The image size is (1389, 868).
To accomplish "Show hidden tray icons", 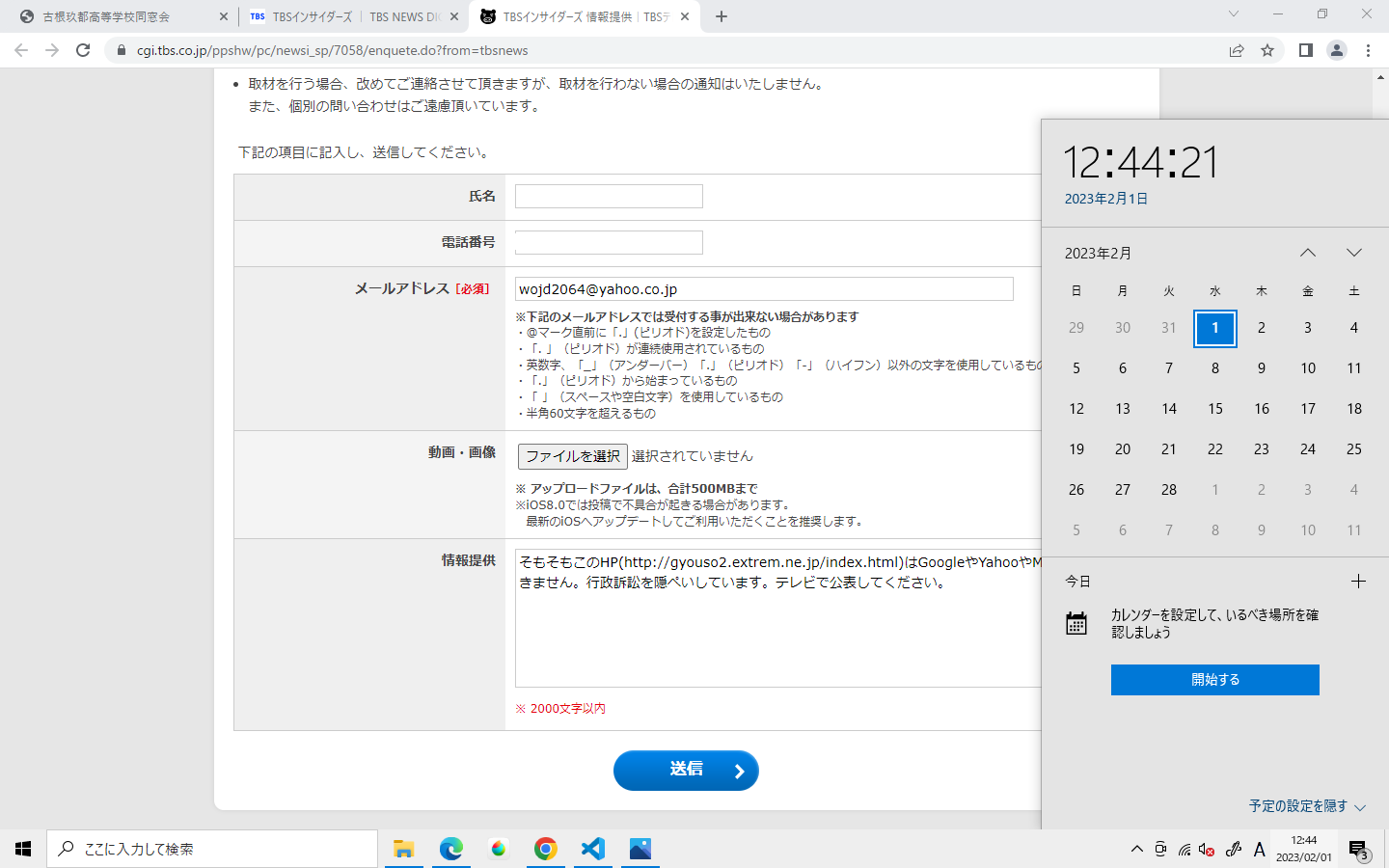I will pos(1135,849).
